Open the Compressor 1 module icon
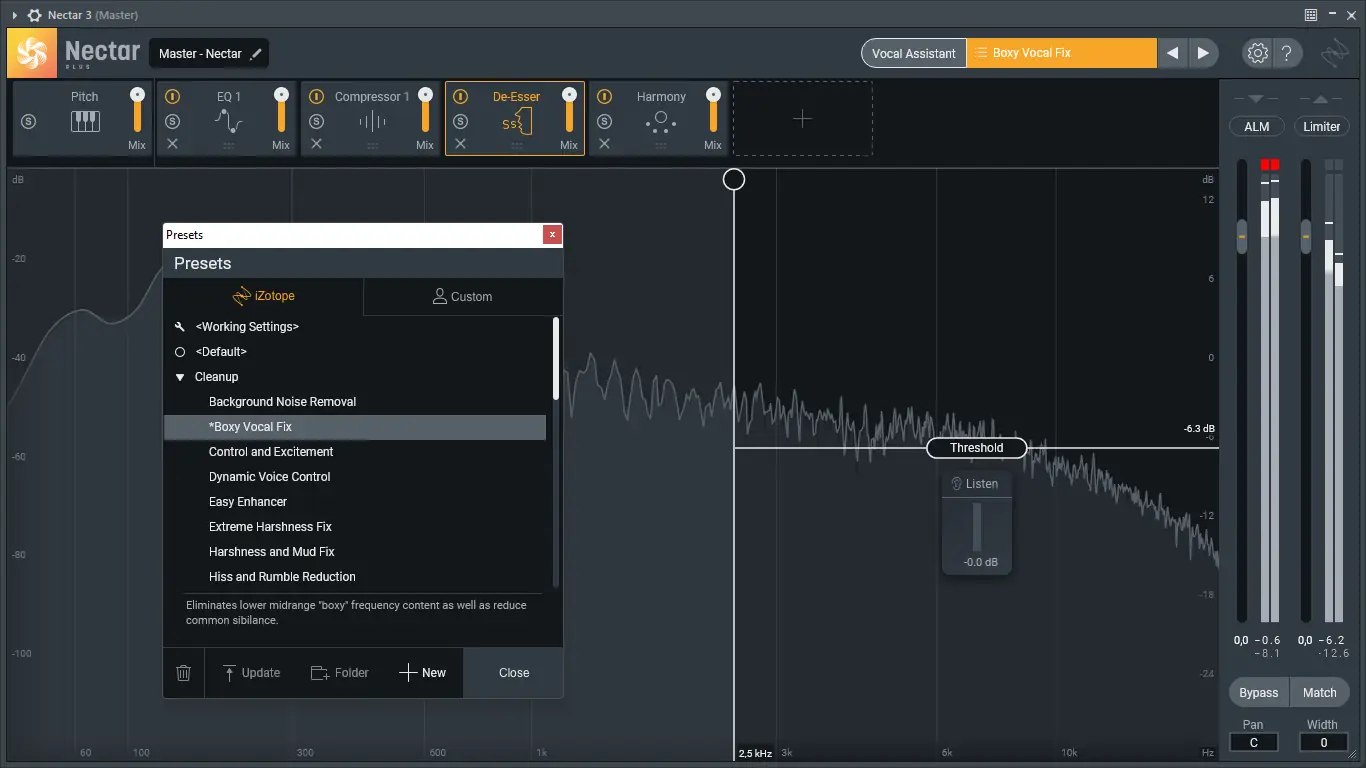The image size is (1366, 768). (x=373, y=122)
